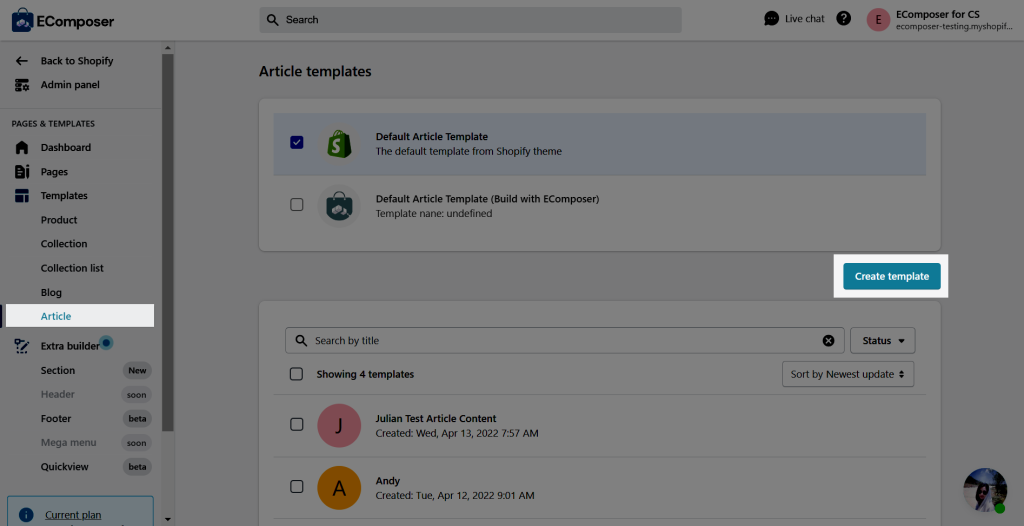Click the Dashboard home icon

22,148
